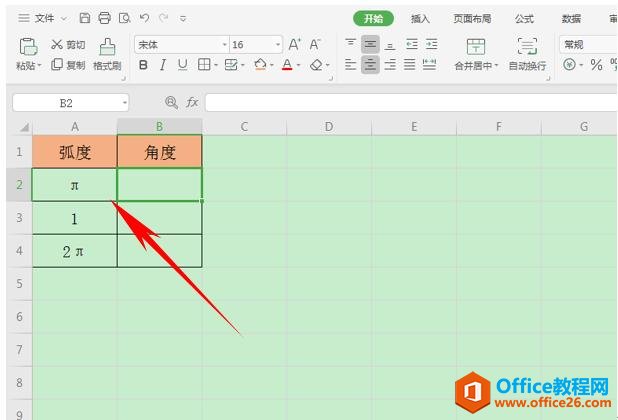Click the Save icon in quick toolbar
Image resolution: width=618 pixels, height=420 pixels.
point(85,18)
